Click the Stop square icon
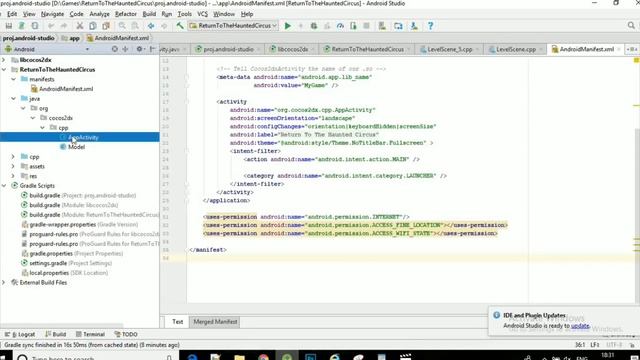The width and height of the screenshot is (640, 360). [367, 26]
